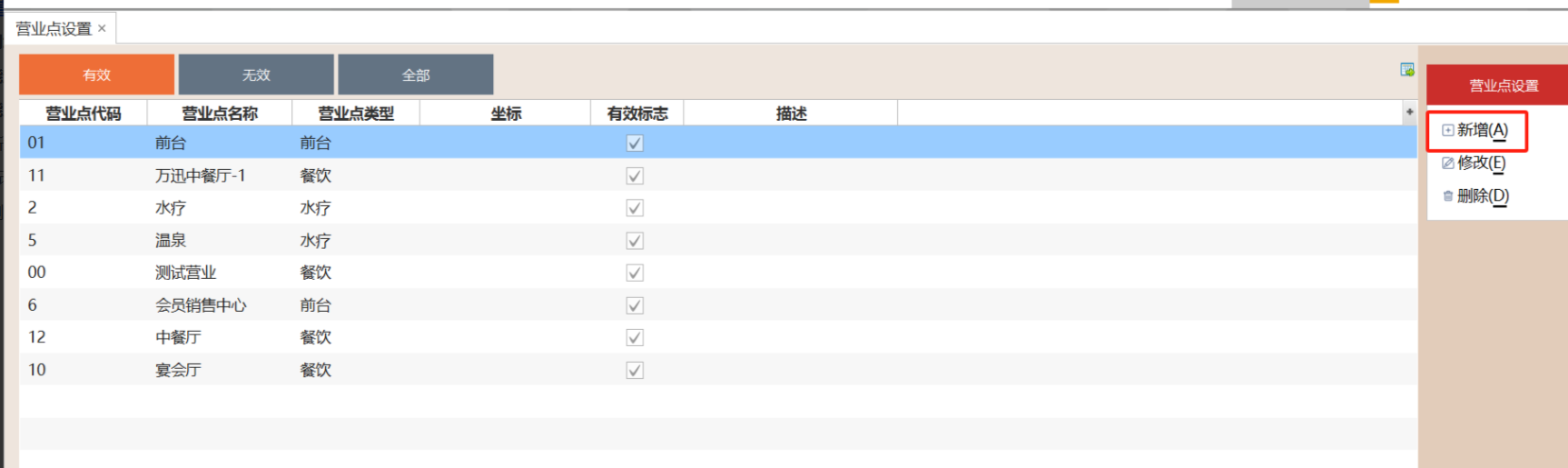Click the 描述 column header

tap(791, 114)
